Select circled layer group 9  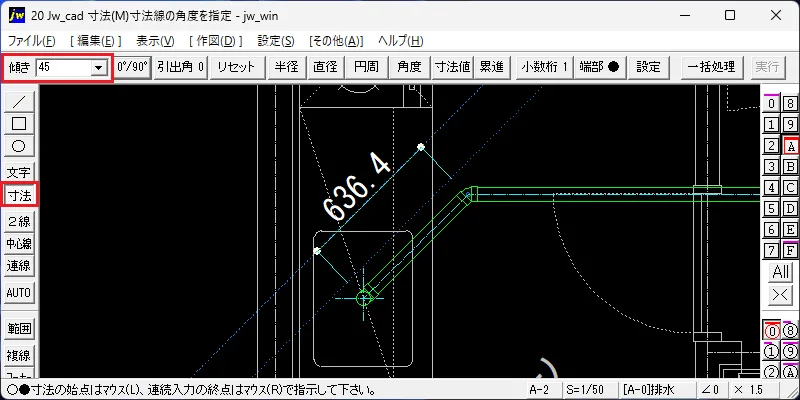tap(790, 352)
